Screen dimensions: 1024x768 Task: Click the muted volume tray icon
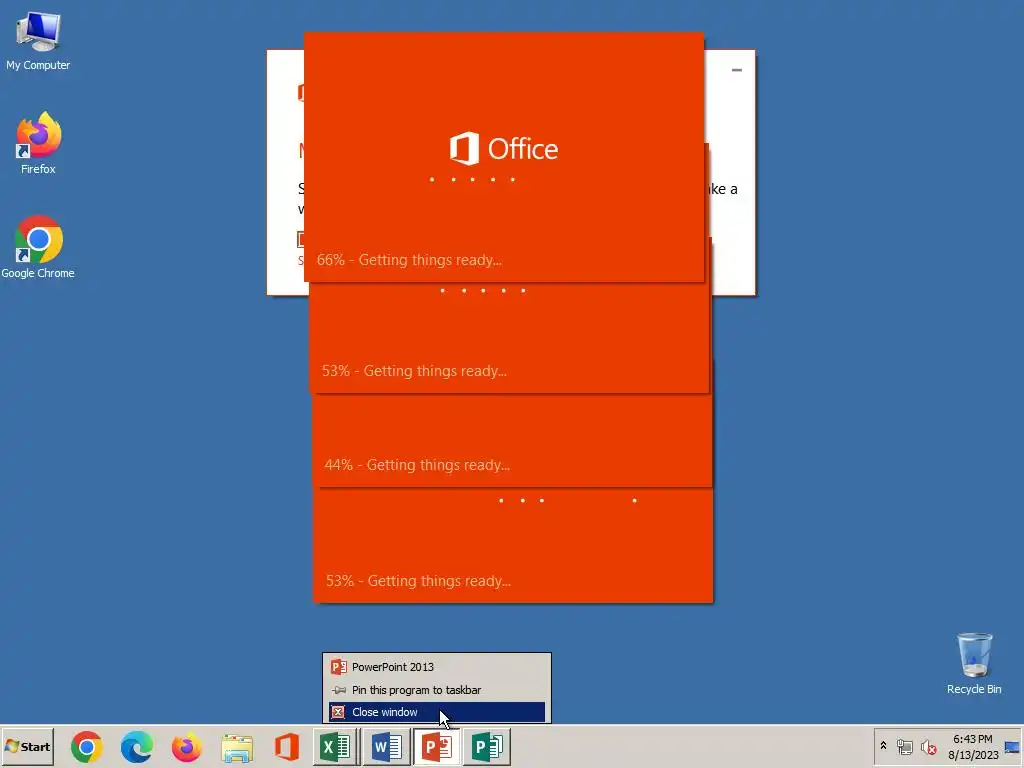click(x=928, y=746)
